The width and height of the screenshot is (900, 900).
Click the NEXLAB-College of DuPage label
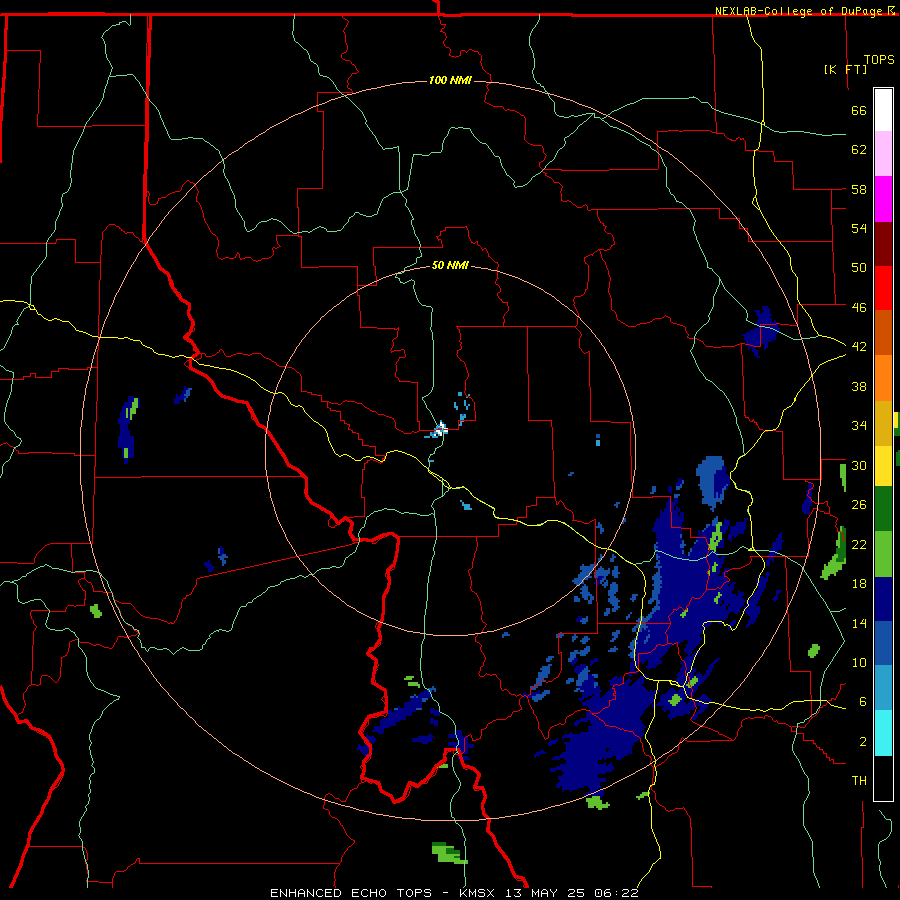(798, 11)
